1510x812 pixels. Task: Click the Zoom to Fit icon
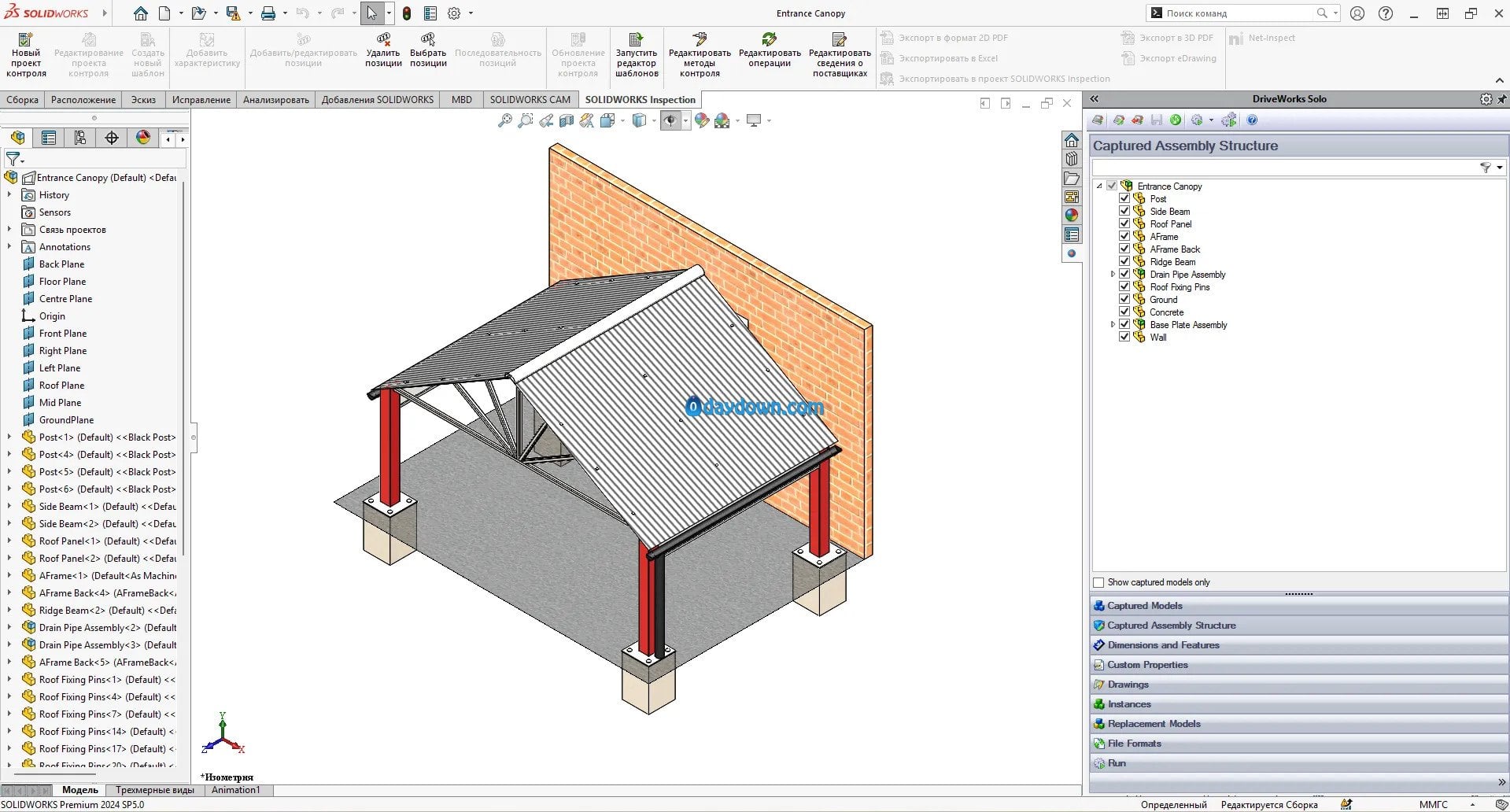pos(504,120)
